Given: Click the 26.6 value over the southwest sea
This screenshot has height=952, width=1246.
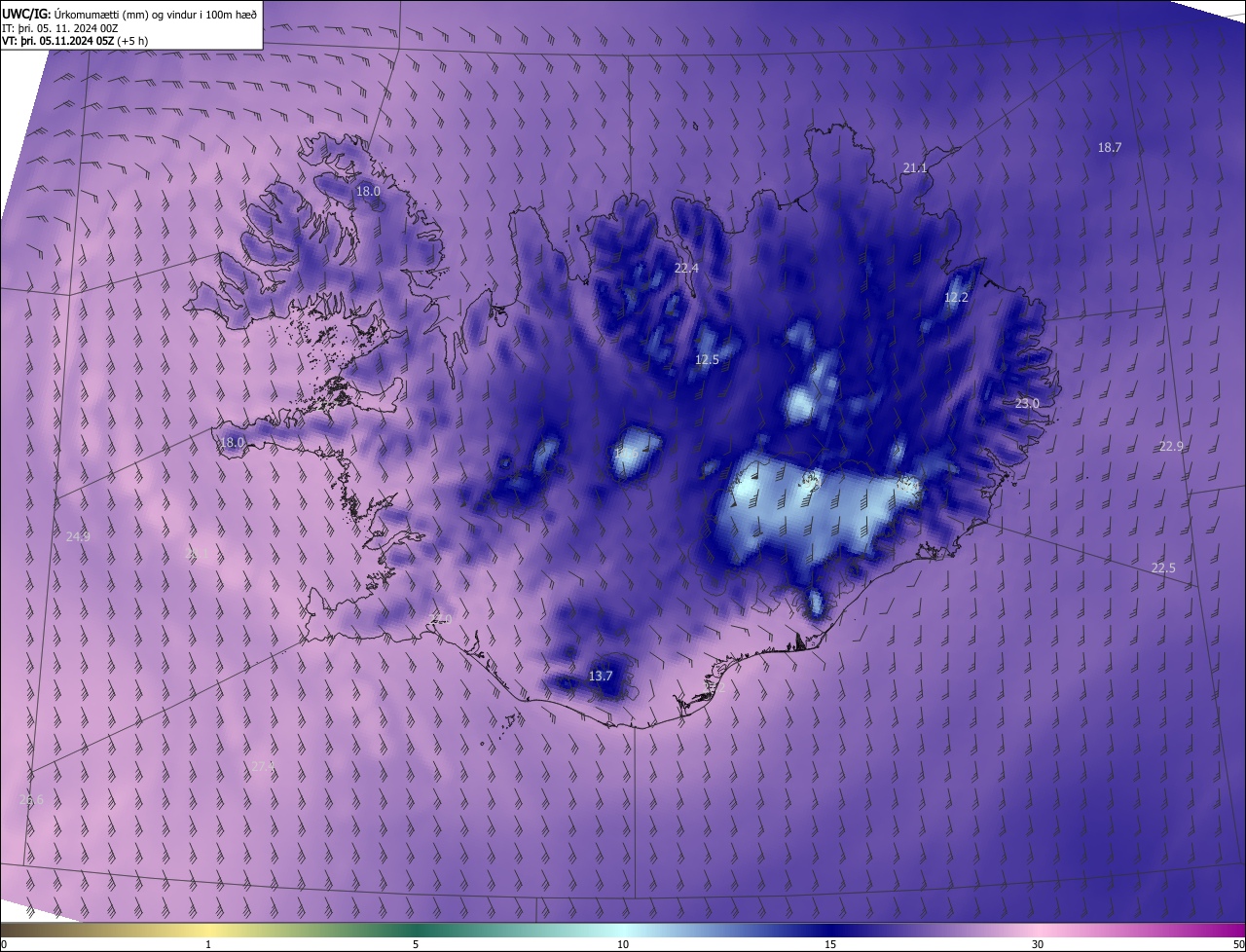Looking at the screenshot, I should tap(31, 800).
